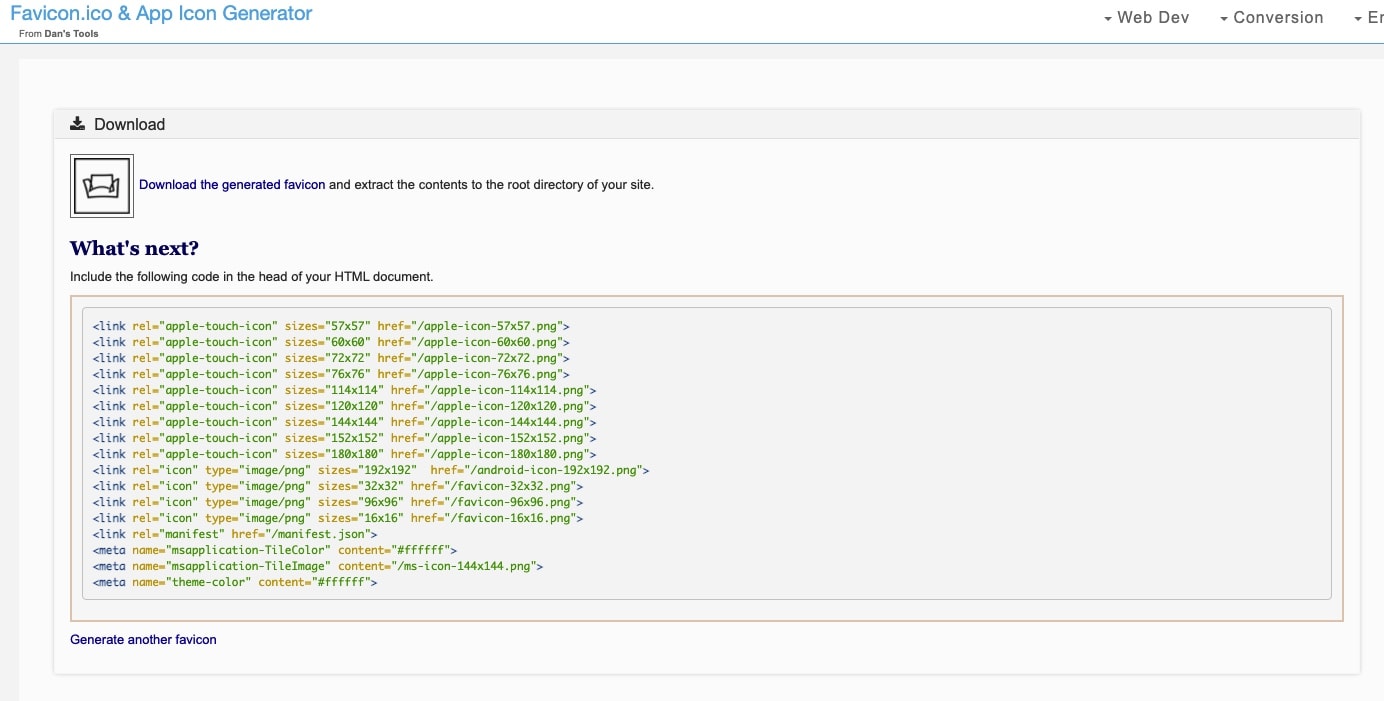Follow the "Generate another favicon" link
This screenshot has height=701, width=1384.
point(143,639)
